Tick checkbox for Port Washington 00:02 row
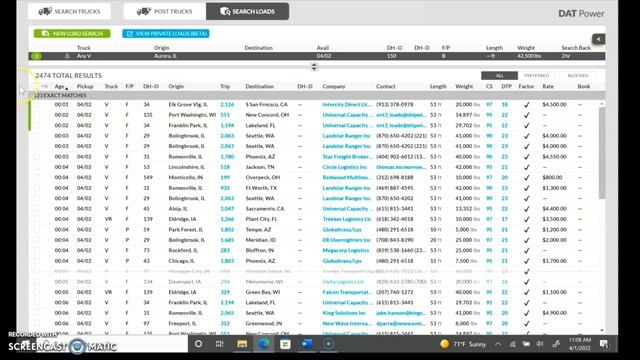640x360 pixels. pyautogui.click(x=37, y=115)
